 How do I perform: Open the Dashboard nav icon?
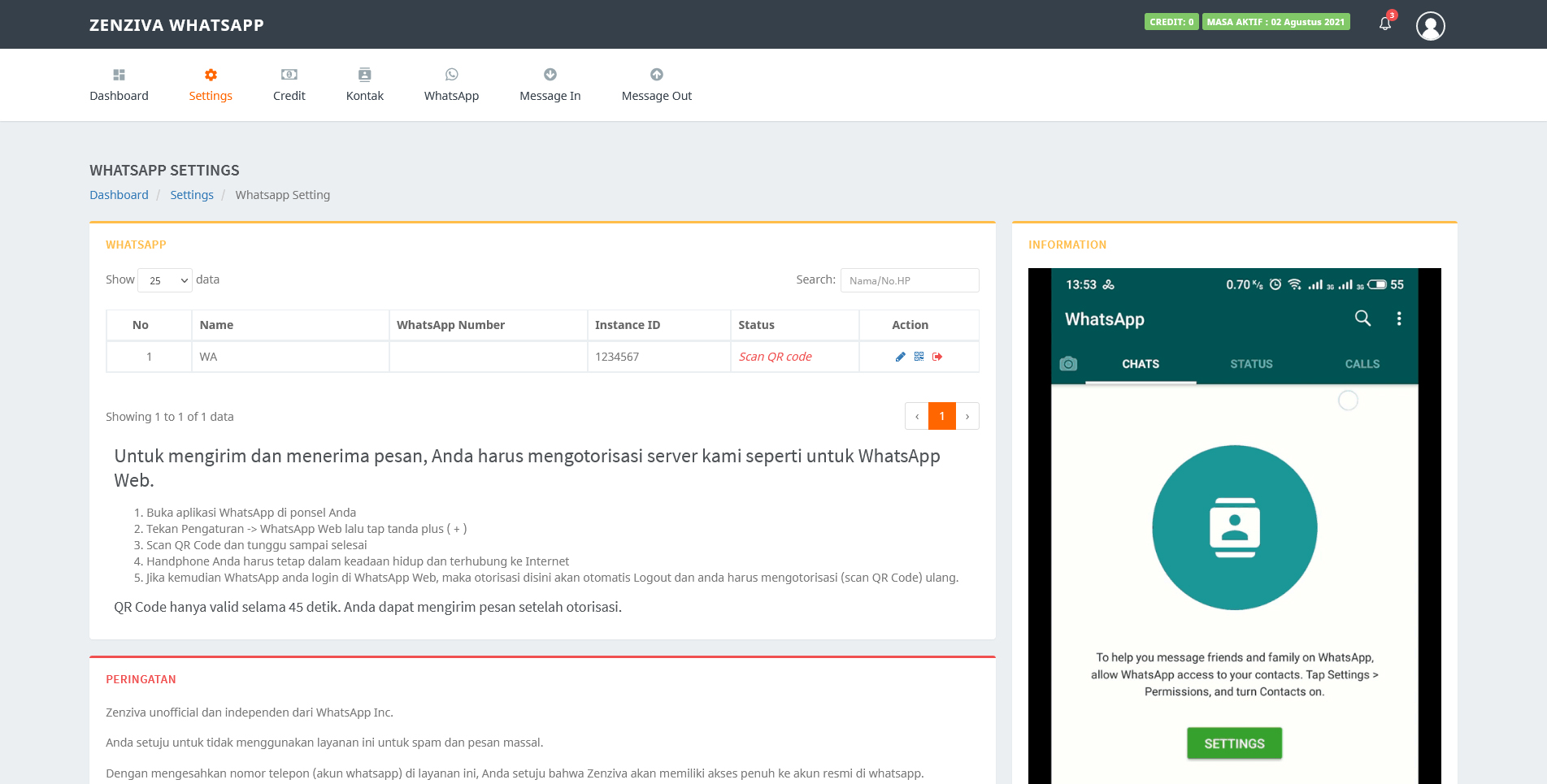119,75
